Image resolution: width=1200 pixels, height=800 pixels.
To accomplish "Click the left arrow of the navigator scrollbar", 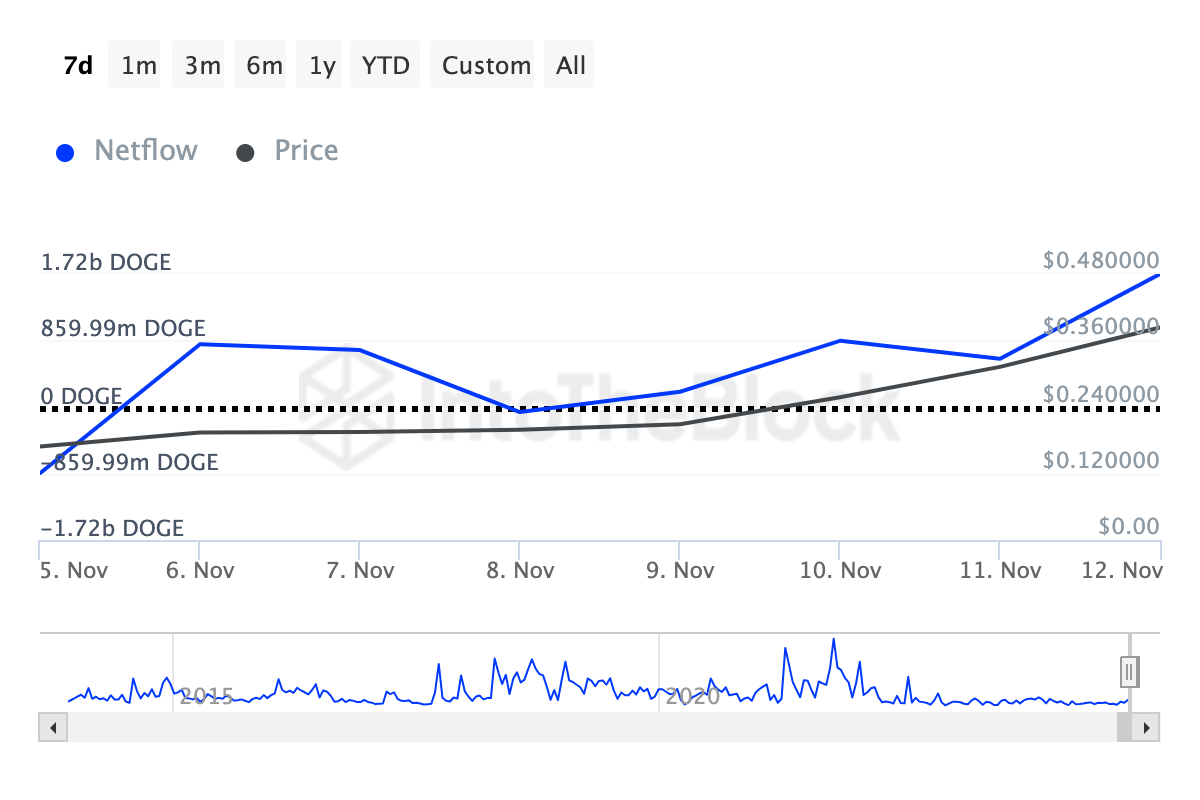I will point(52,728).
